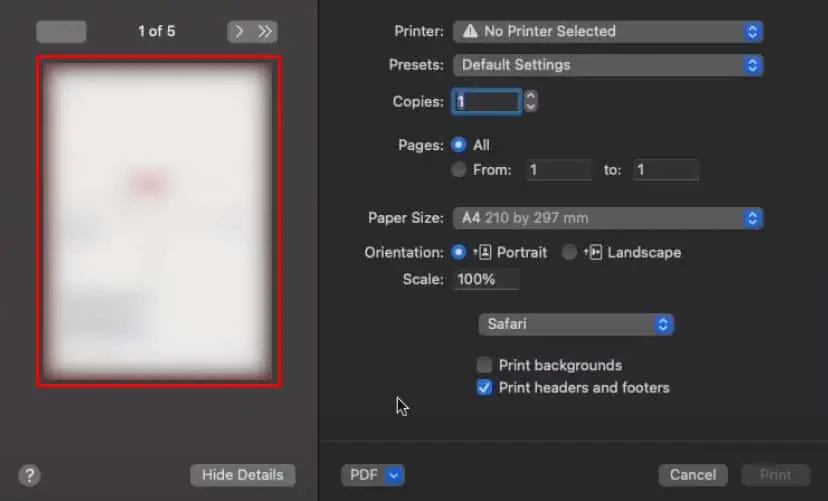This screenshot has height=501, width=828.
Task: Open the Safari options dropdown
Action: click(x=576, y=324)
